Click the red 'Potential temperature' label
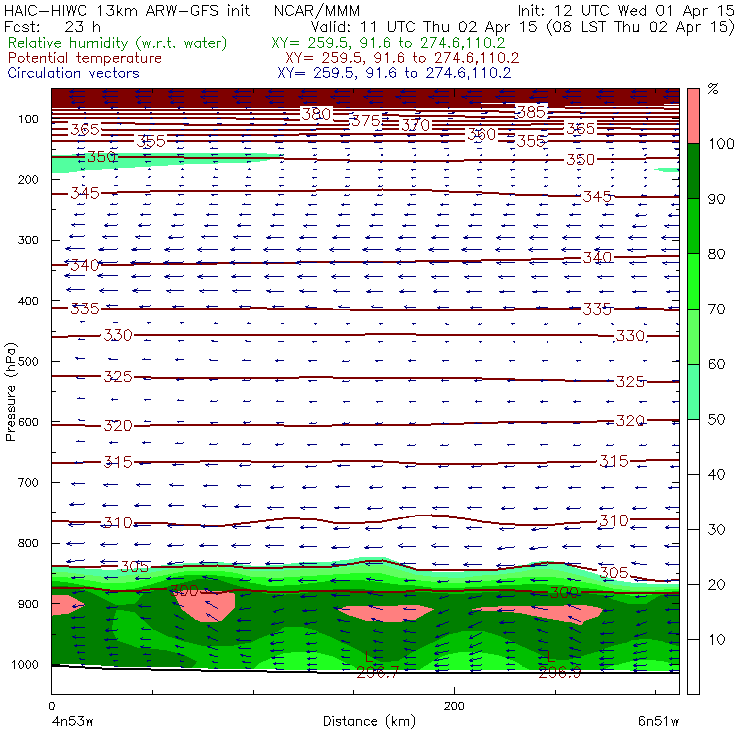The image size is (740, 740). tap(85, 58)
